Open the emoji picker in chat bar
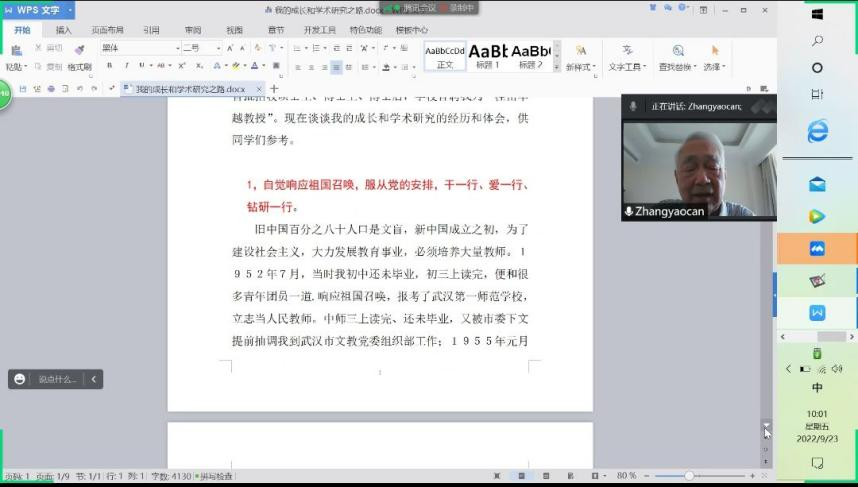The width and height of the screenshot is (858, 487). [20, 379]
